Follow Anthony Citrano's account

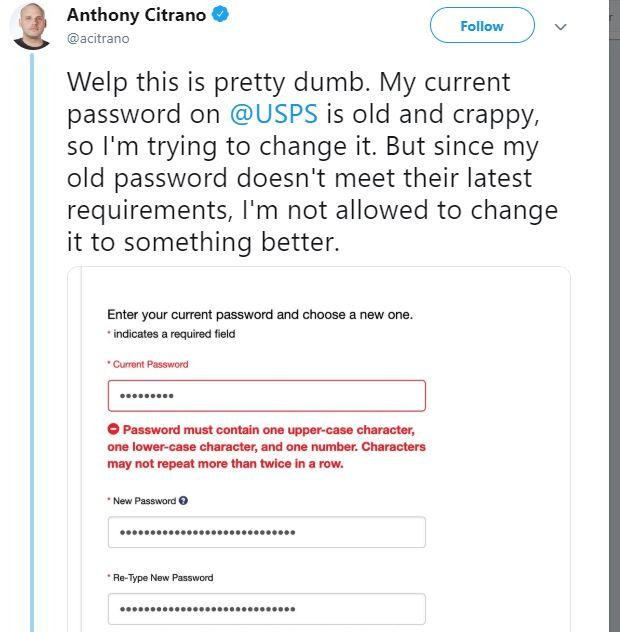482,26
